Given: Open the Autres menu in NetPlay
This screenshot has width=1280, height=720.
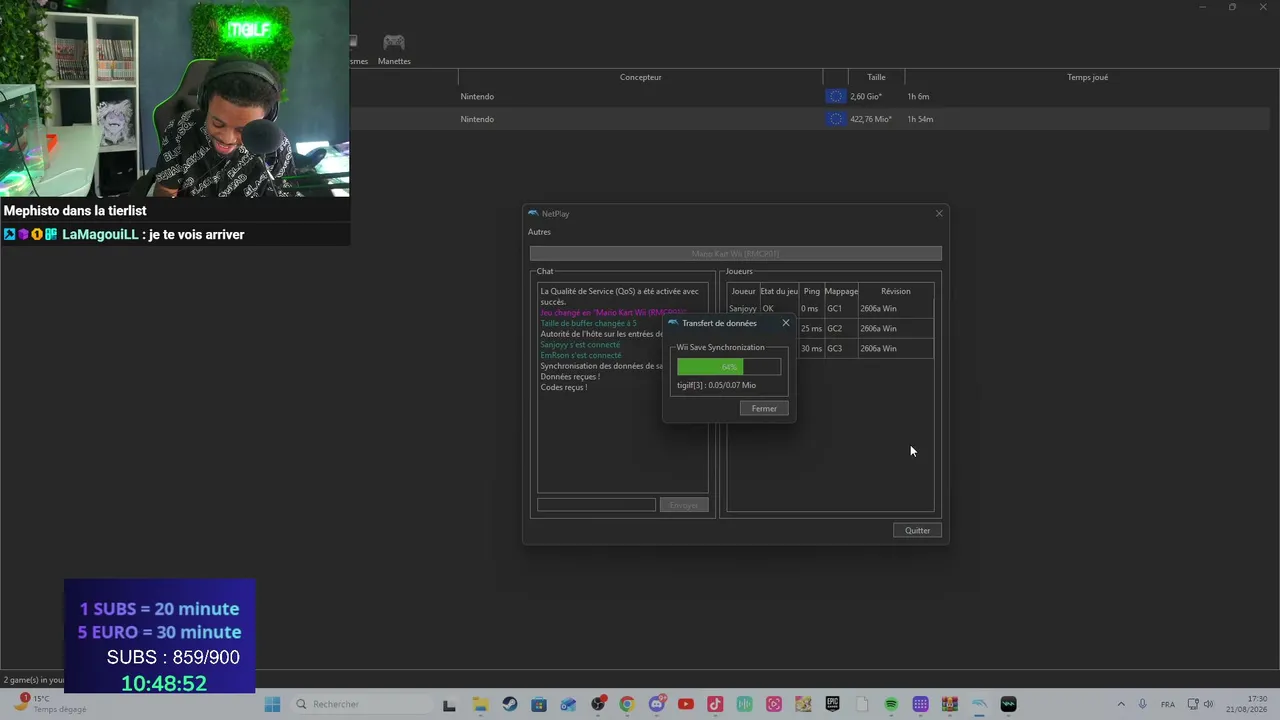Looking at the screenshot, I should 539,232.
